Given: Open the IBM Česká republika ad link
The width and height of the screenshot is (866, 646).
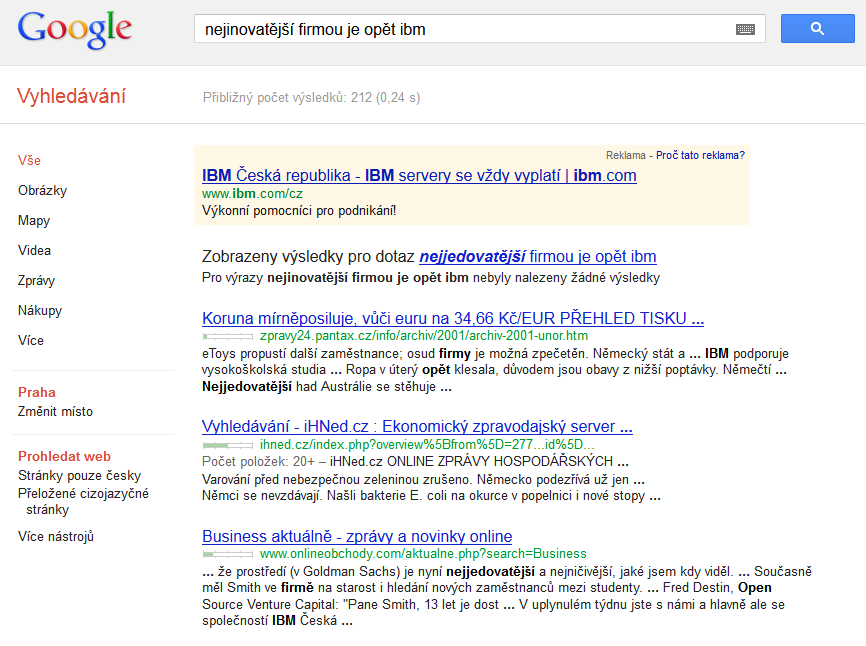Looking at the screenshot, I should 419,176.
